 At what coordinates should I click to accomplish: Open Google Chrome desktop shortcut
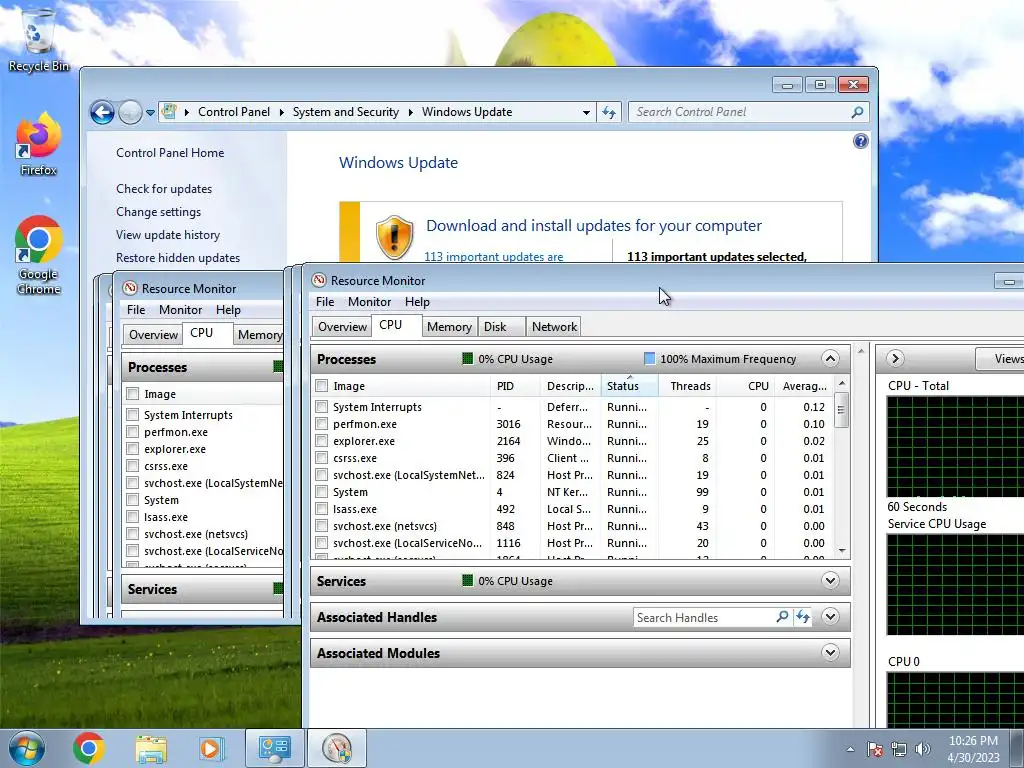(x=39, y=255)
